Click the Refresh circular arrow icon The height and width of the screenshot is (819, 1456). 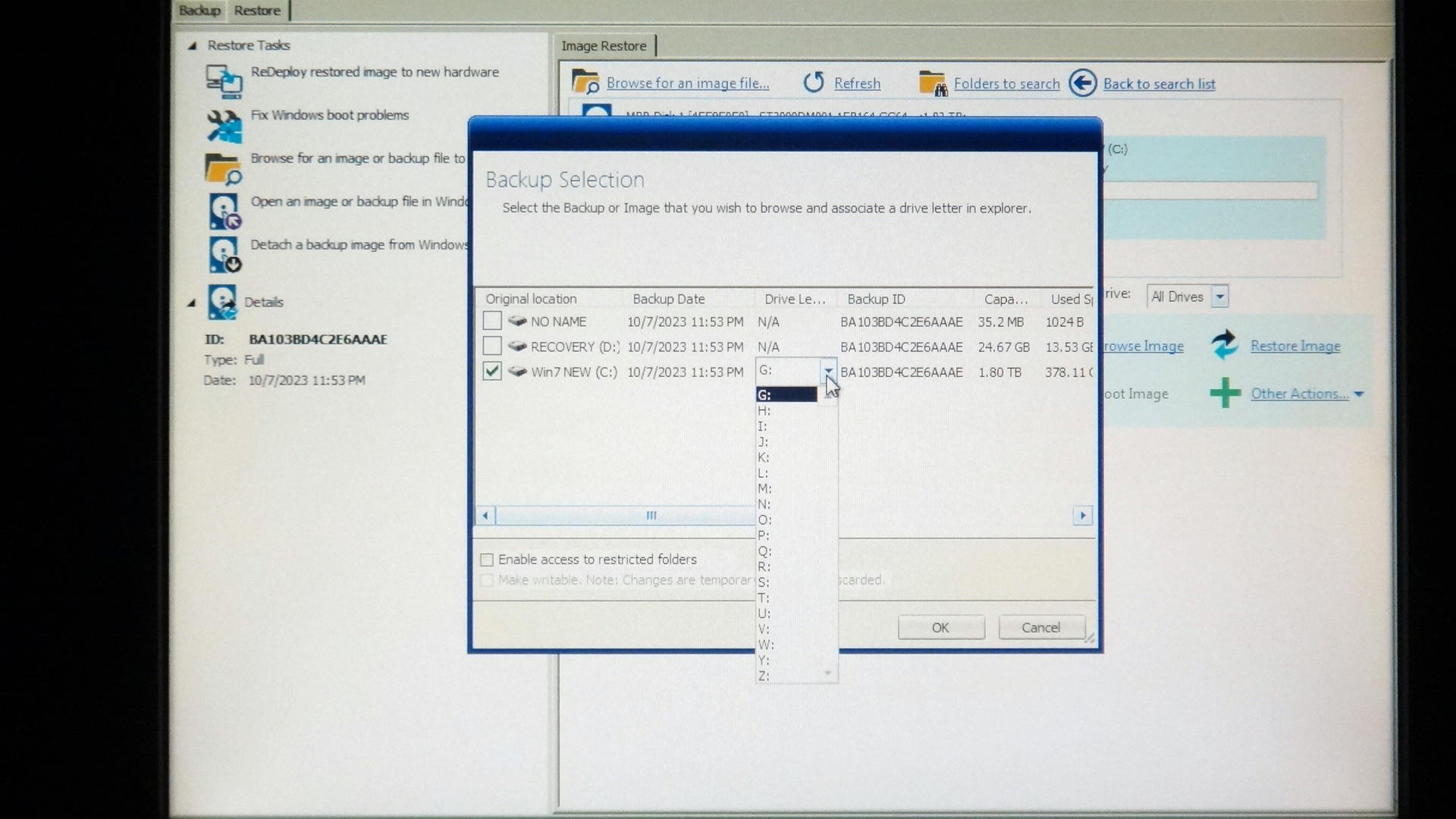pyautogui.click(x=814, y=82)
